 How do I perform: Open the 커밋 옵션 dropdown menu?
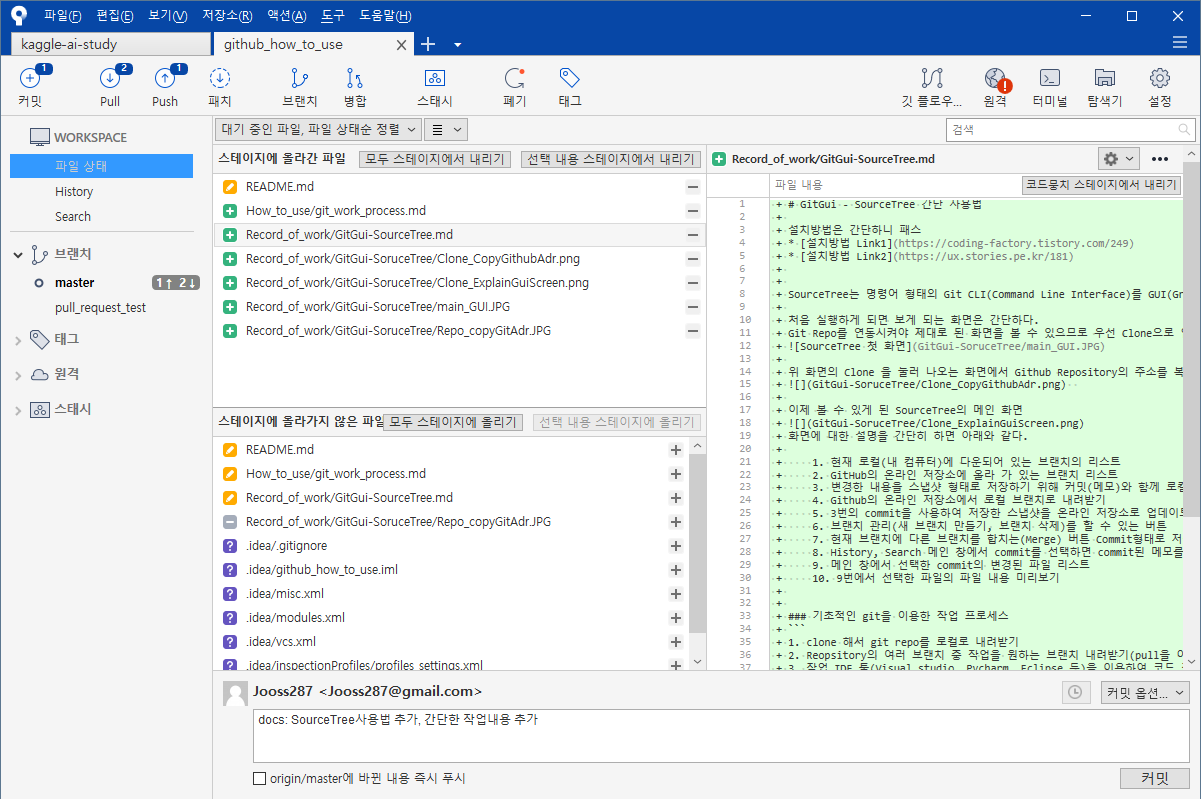tap(1145, 691)
